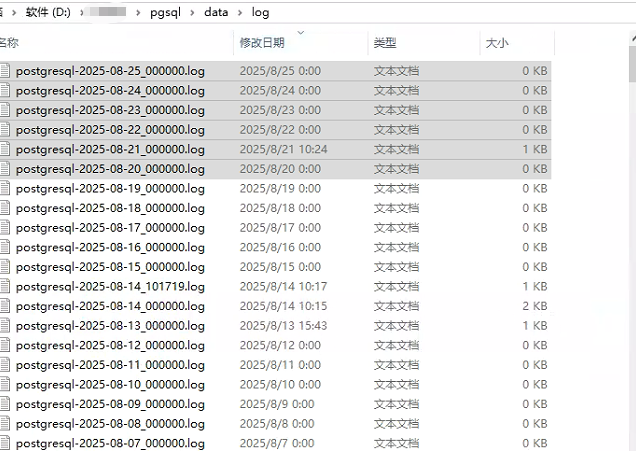Click the file icon for postgresql-2025-08-23_000000.log

pyautogui.click(x=4, y=110)
